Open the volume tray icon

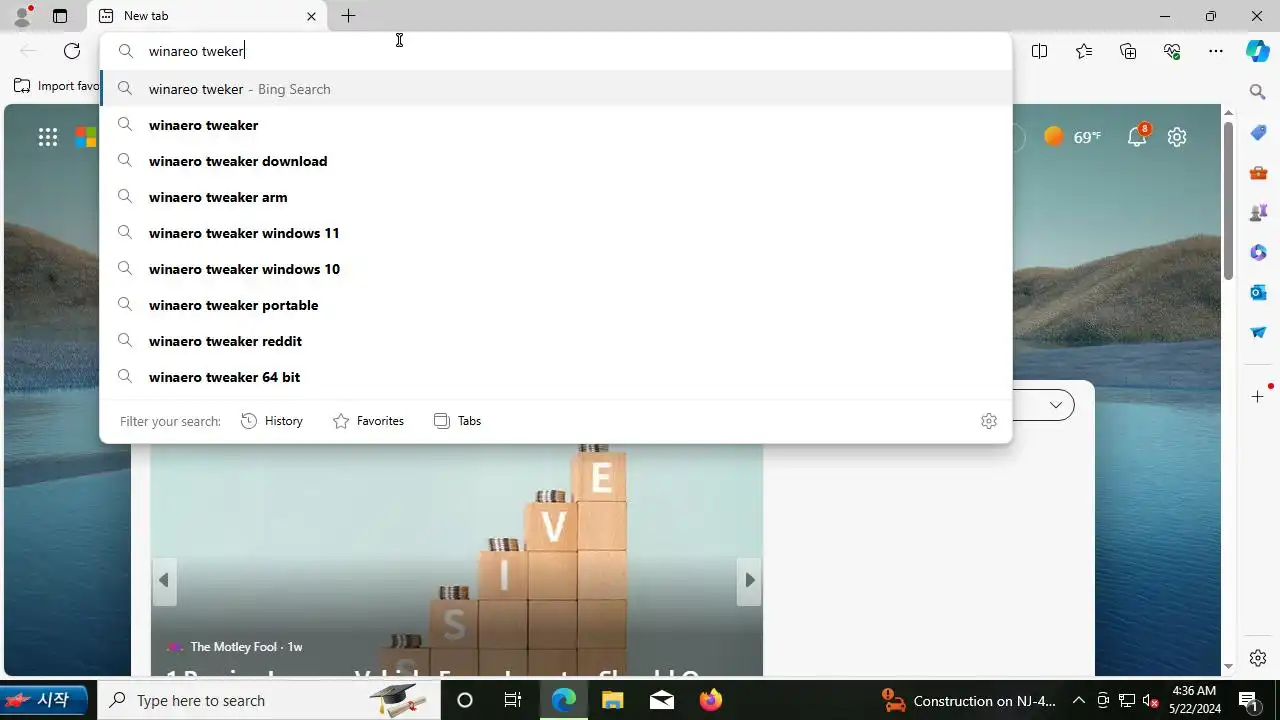(1150, 700)
